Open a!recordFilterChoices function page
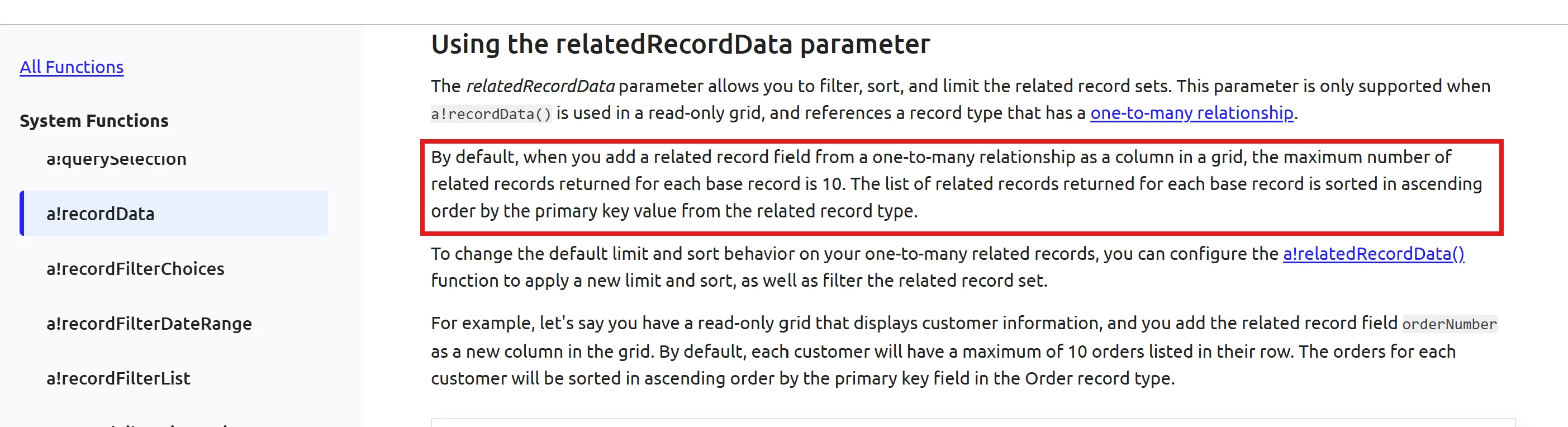This screenshot has width=1568, height=427. pyautogui.click(x=135, y=269)
